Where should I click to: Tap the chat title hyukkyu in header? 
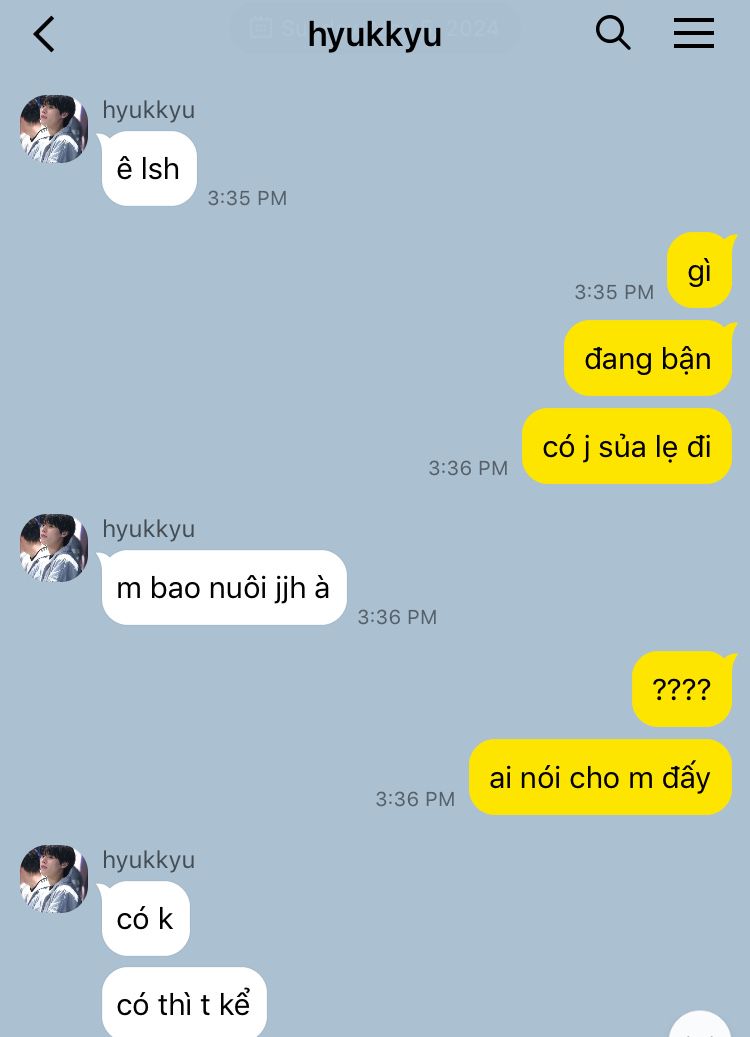(374, 34)
